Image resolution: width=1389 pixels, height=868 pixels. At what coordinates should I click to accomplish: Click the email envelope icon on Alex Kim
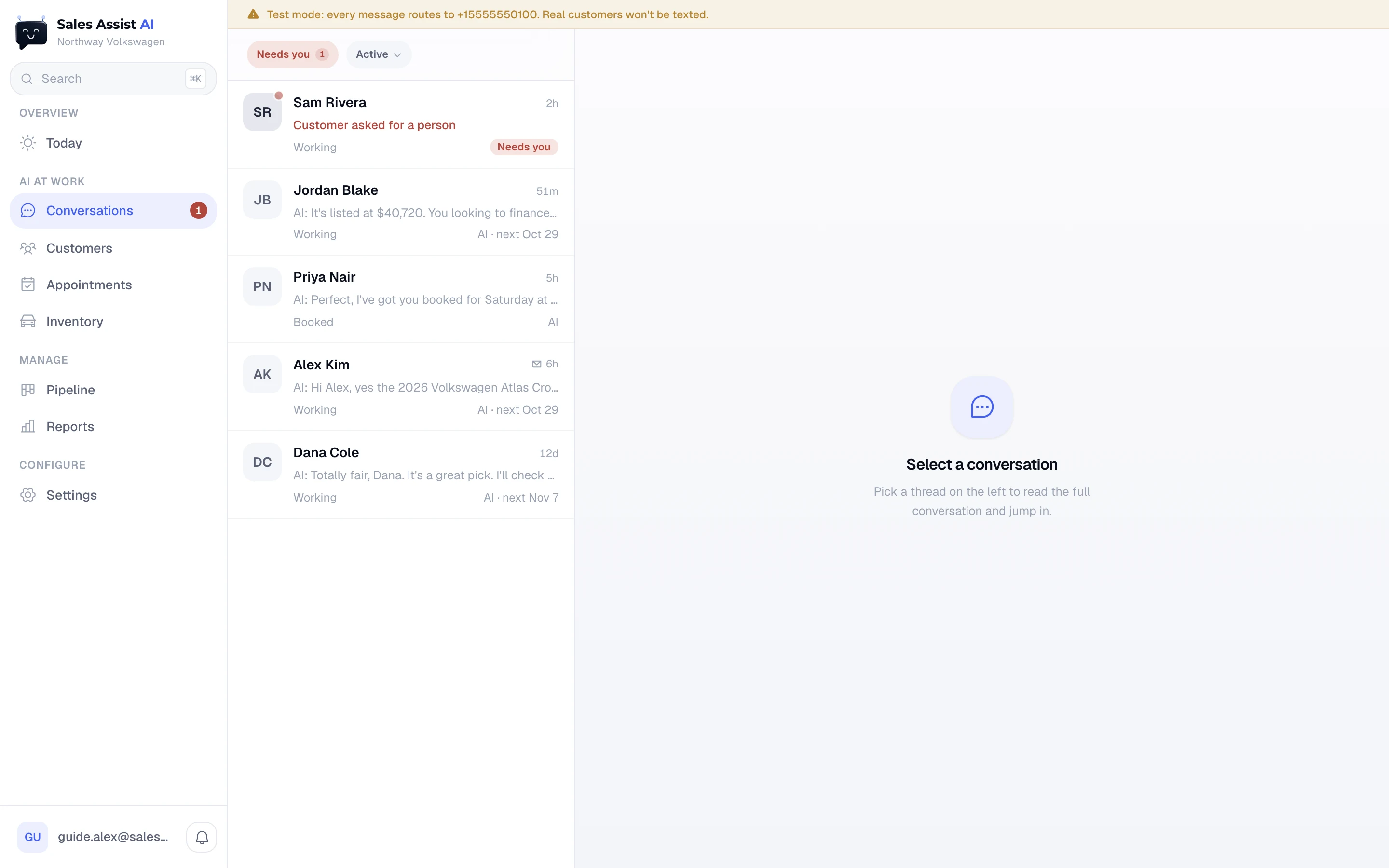pos(537,364)
